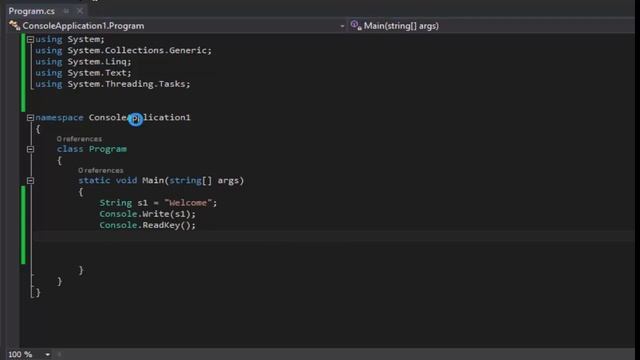Screen dimensions: 640x360
Task: Click the text 'using System.Linq;'
Action: click(83, 62)
